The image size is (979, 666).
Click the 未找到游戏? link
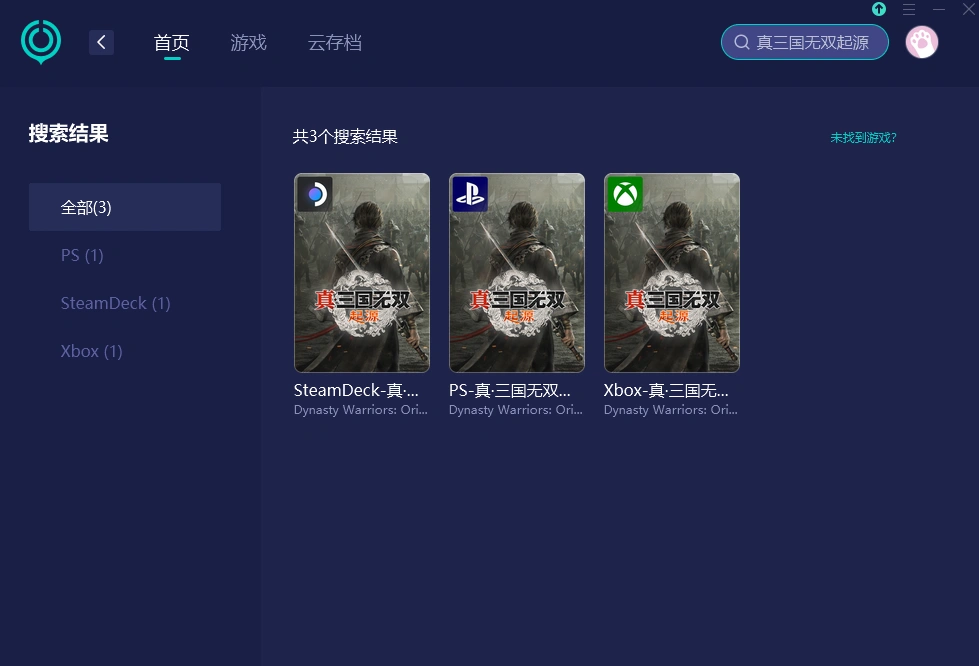point(863,137)
